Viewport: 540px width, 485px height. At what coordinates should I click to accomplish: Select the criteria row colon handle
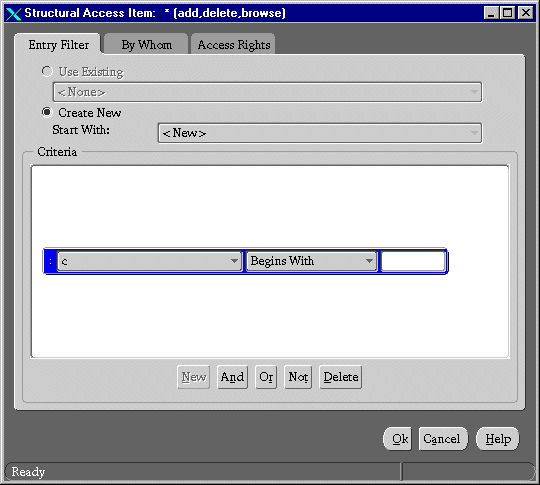tap(51, 261)
